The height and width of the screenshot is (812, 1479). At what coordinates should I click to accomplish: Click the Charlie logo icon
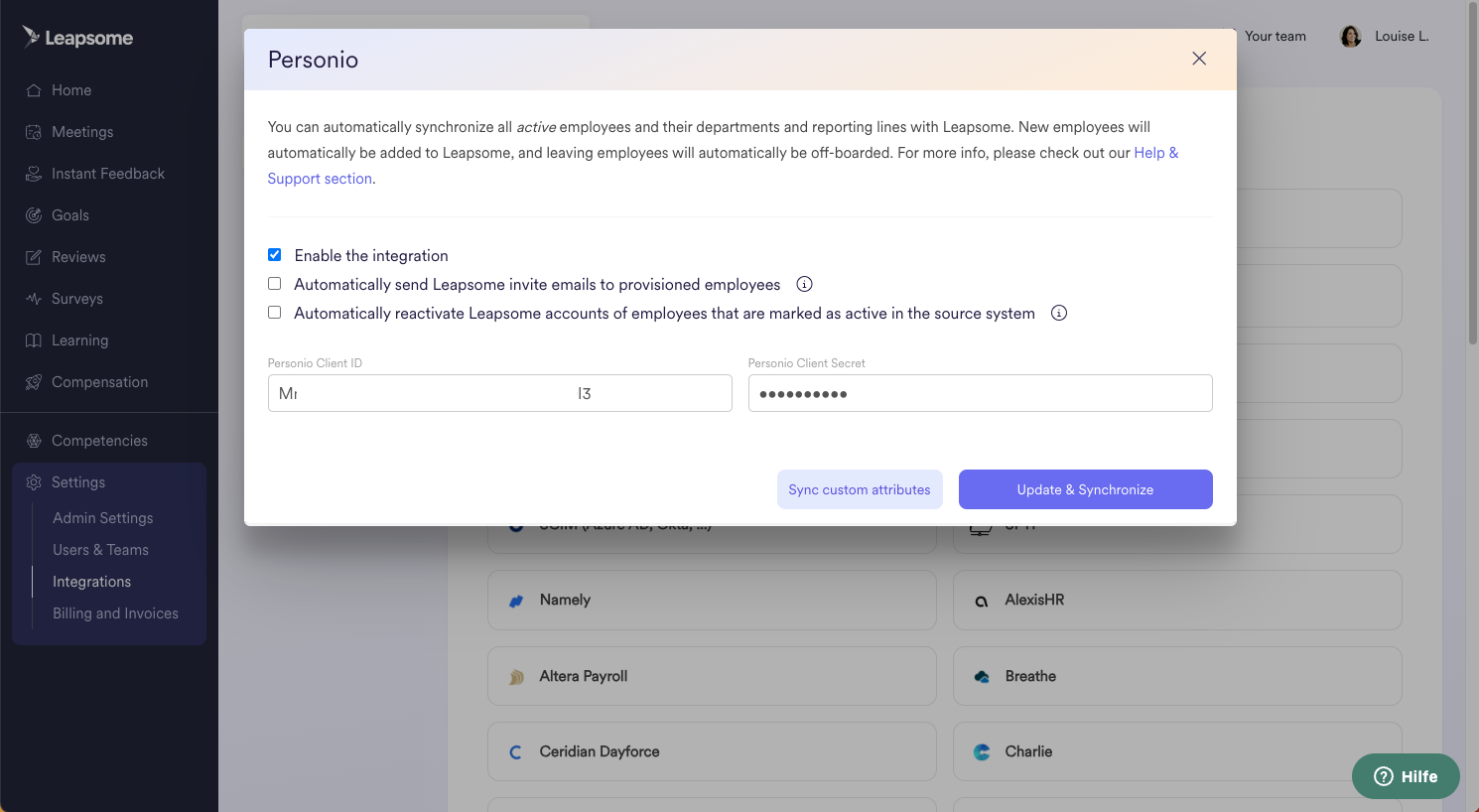(982, 752)
